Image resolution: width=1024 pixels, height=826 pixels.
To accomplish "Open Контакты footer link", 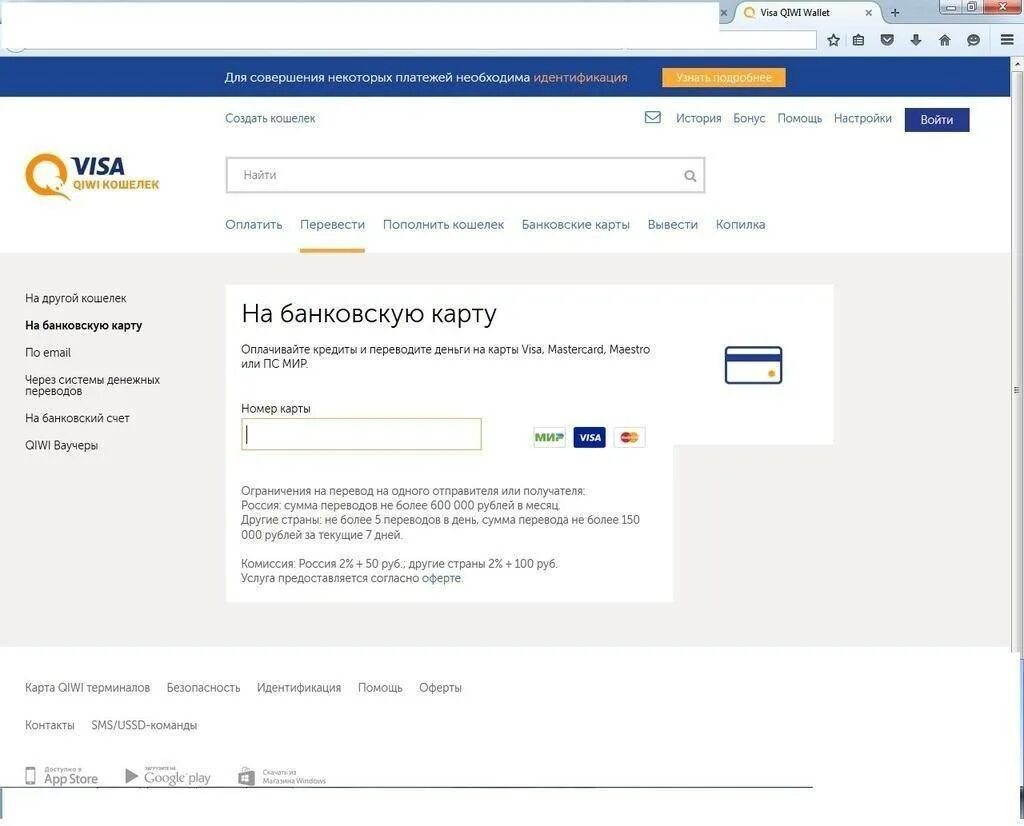I will click(x=50, y=725).
